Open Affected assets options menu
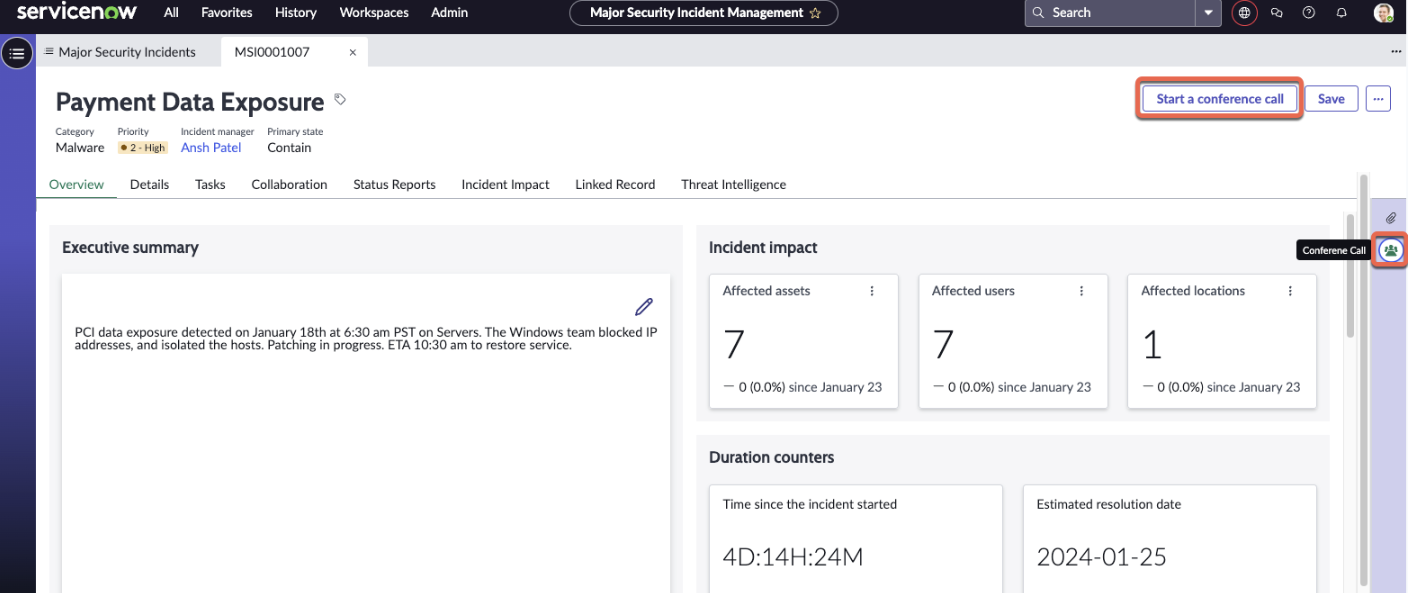The width and height of the screenshot is (1408, 593). [x=872, y=291]
